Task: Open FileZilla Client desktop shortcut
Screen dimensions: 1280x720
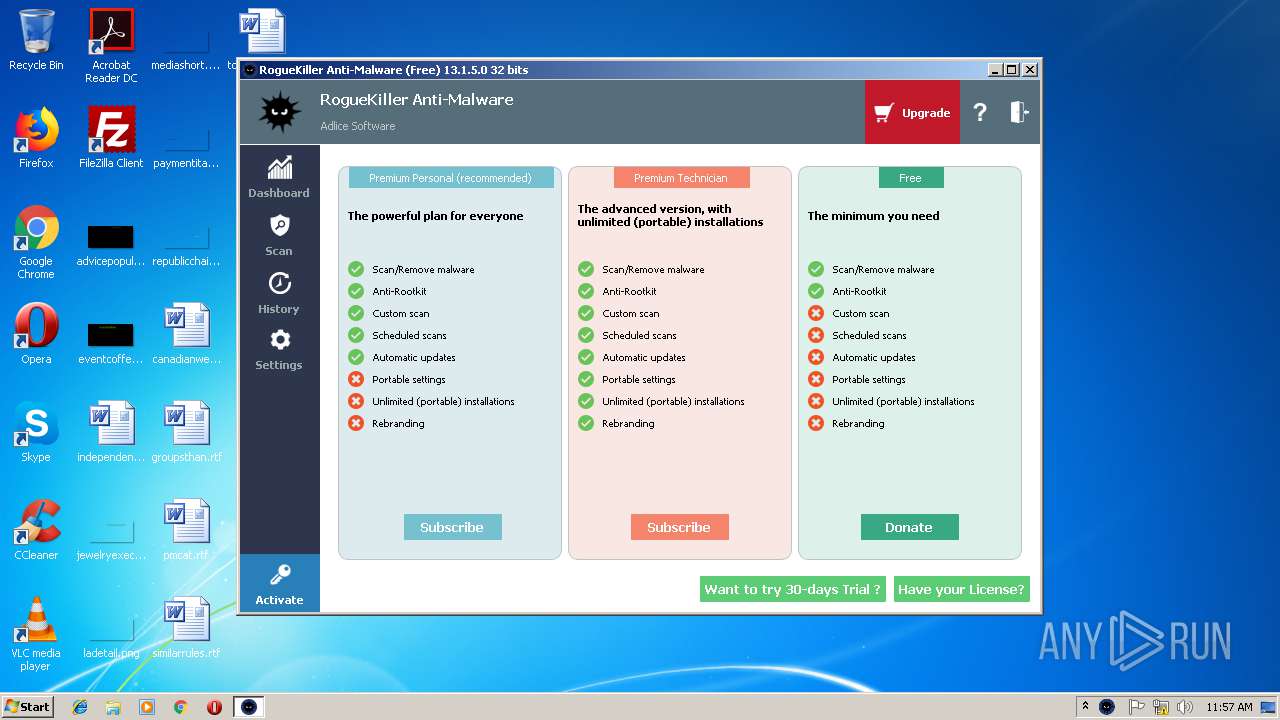Action: click(111, 138)
